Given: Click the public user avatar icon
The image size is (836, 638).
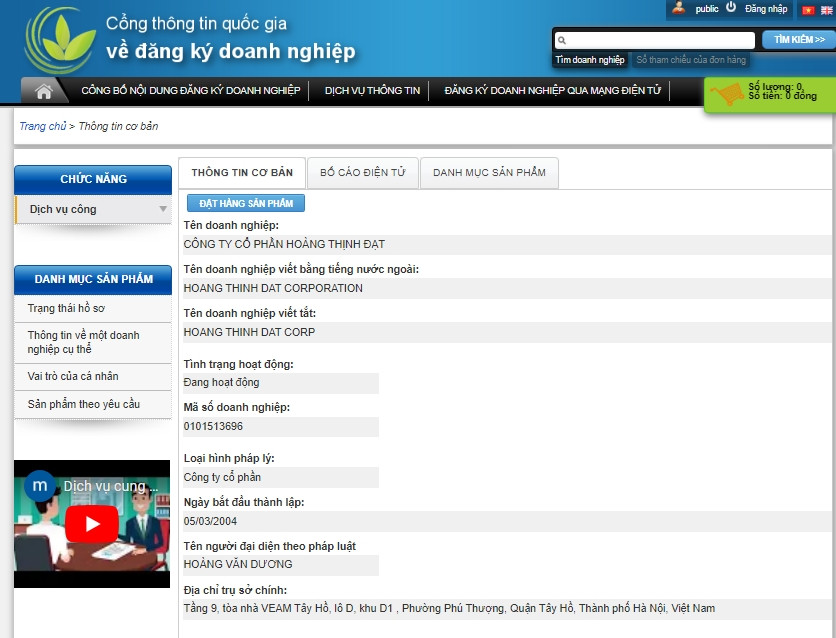Looking at the screenshot, I should (679, 8).
